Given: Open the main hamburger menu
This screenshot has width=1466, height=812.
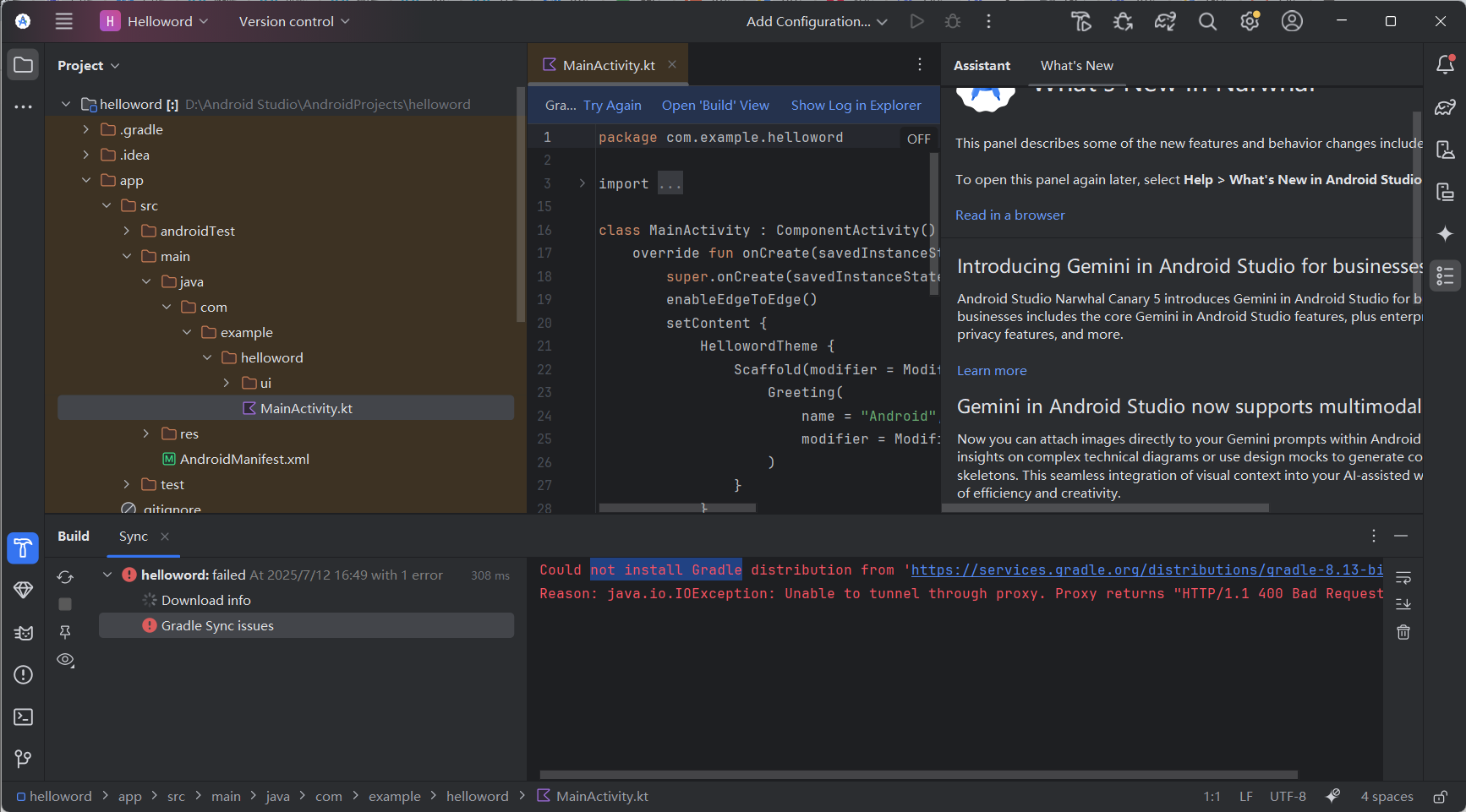Looking at the screenshot, I should click(64, 21).
